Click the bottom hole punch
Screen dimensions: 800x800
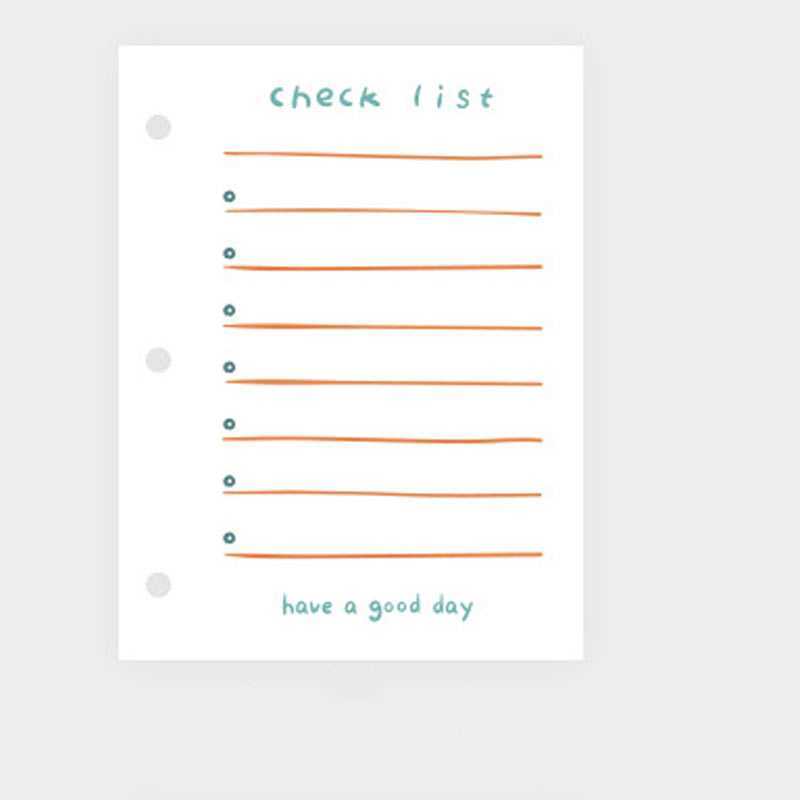pyautogui.click(x=158, y=585)
